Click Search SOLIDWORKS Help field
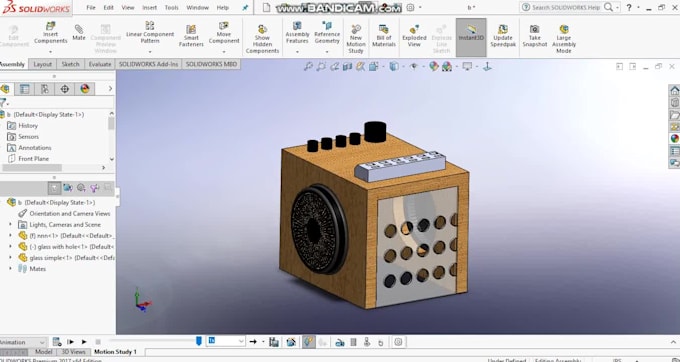 [x=566, y=7]
